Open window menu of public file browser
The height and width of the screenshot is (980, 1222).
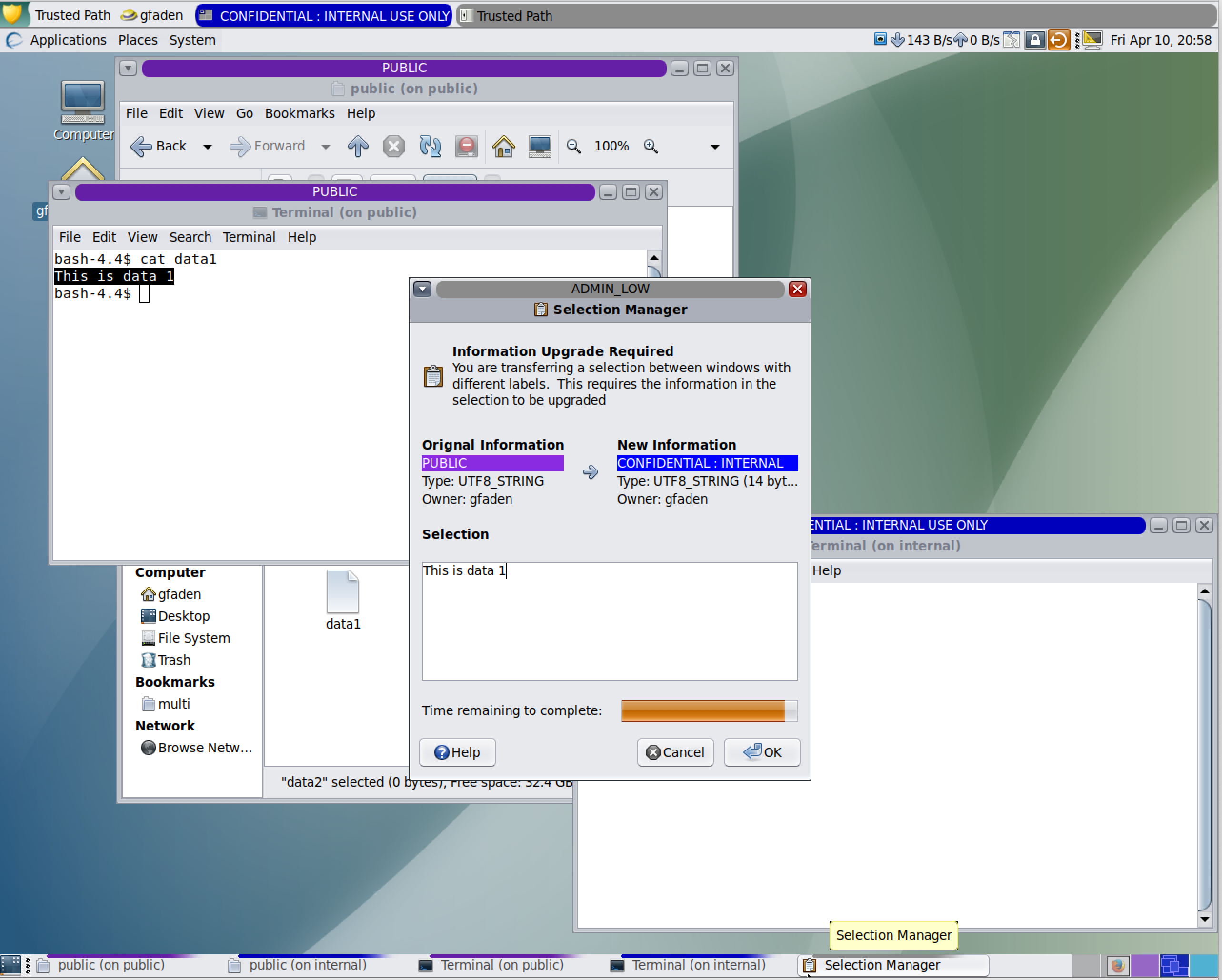point(128,68)
